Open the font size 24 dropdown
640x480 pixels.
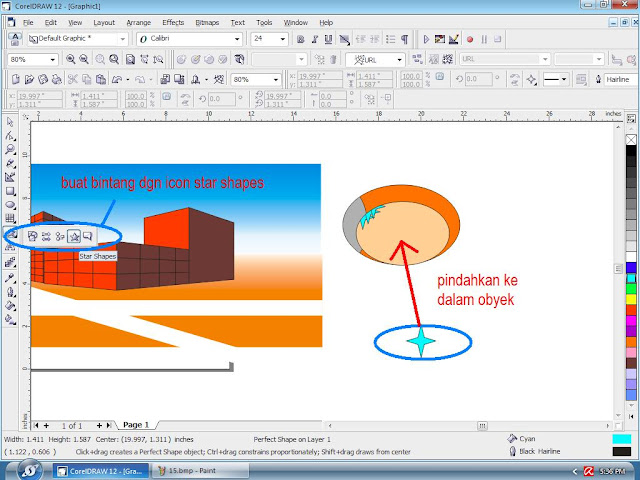pyautogui.click(x=282, y=39)
